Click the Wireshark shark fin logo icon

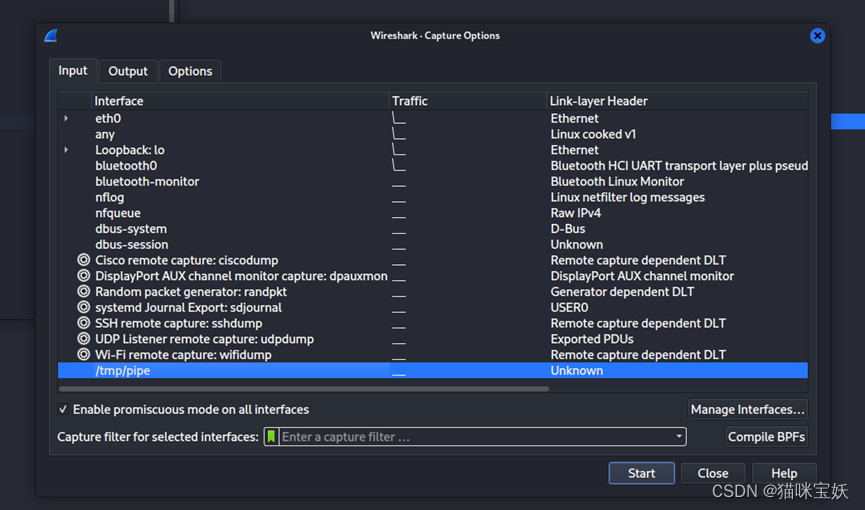pos(51,36)
